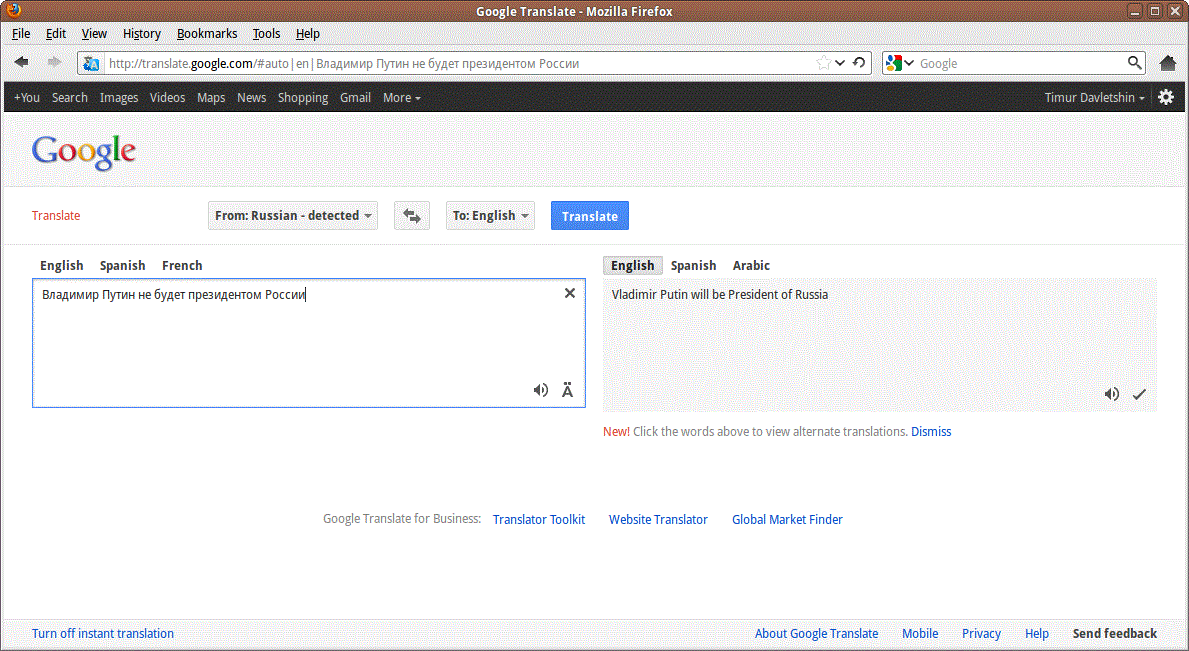The width and height of the screenshot is (1189, 651).
Task: Open the Translator Toolkit link
Action: tap(539, 520)
